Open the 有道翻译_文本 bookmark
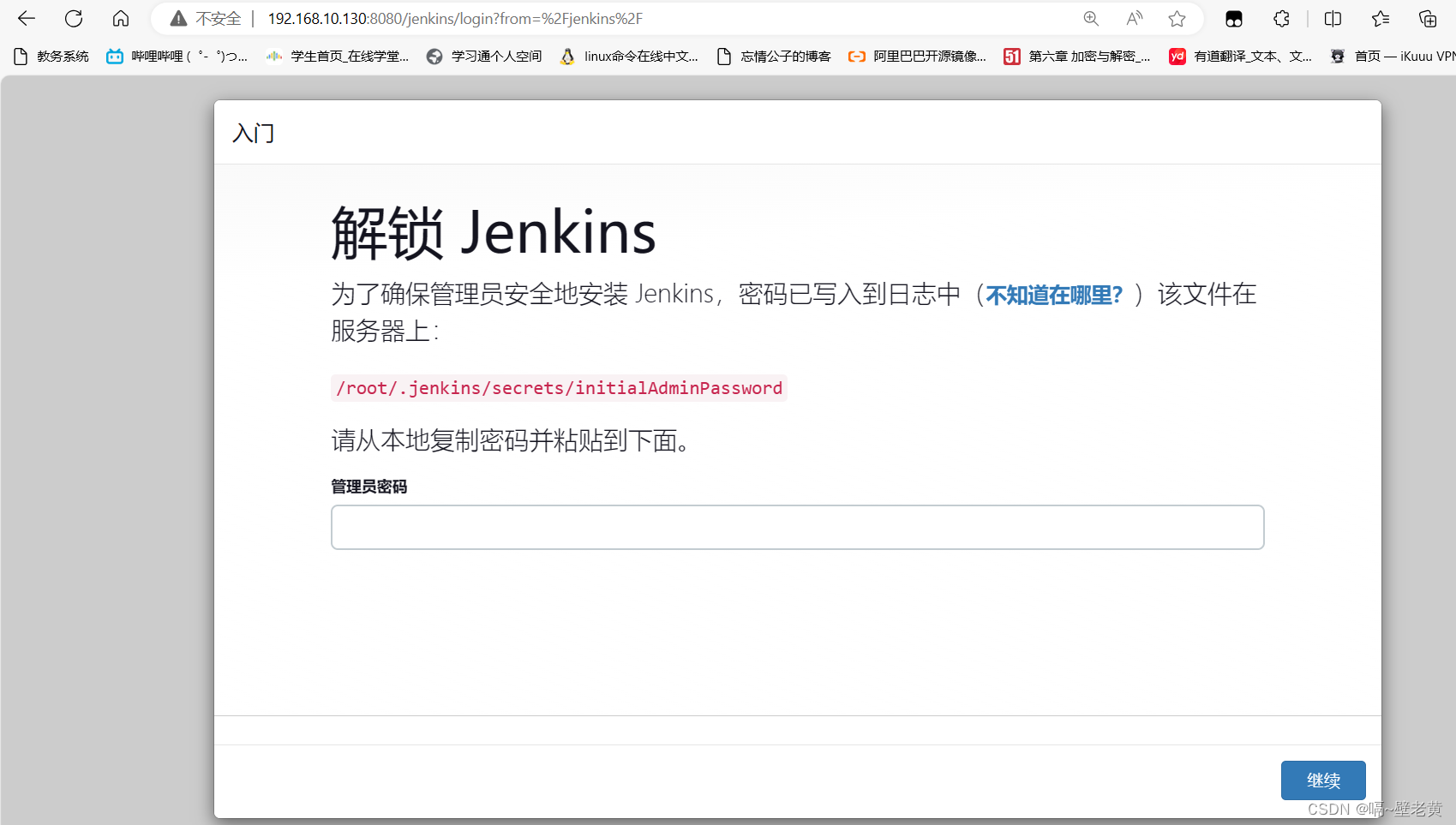 pyautogui.click(x=1240, y=57)
